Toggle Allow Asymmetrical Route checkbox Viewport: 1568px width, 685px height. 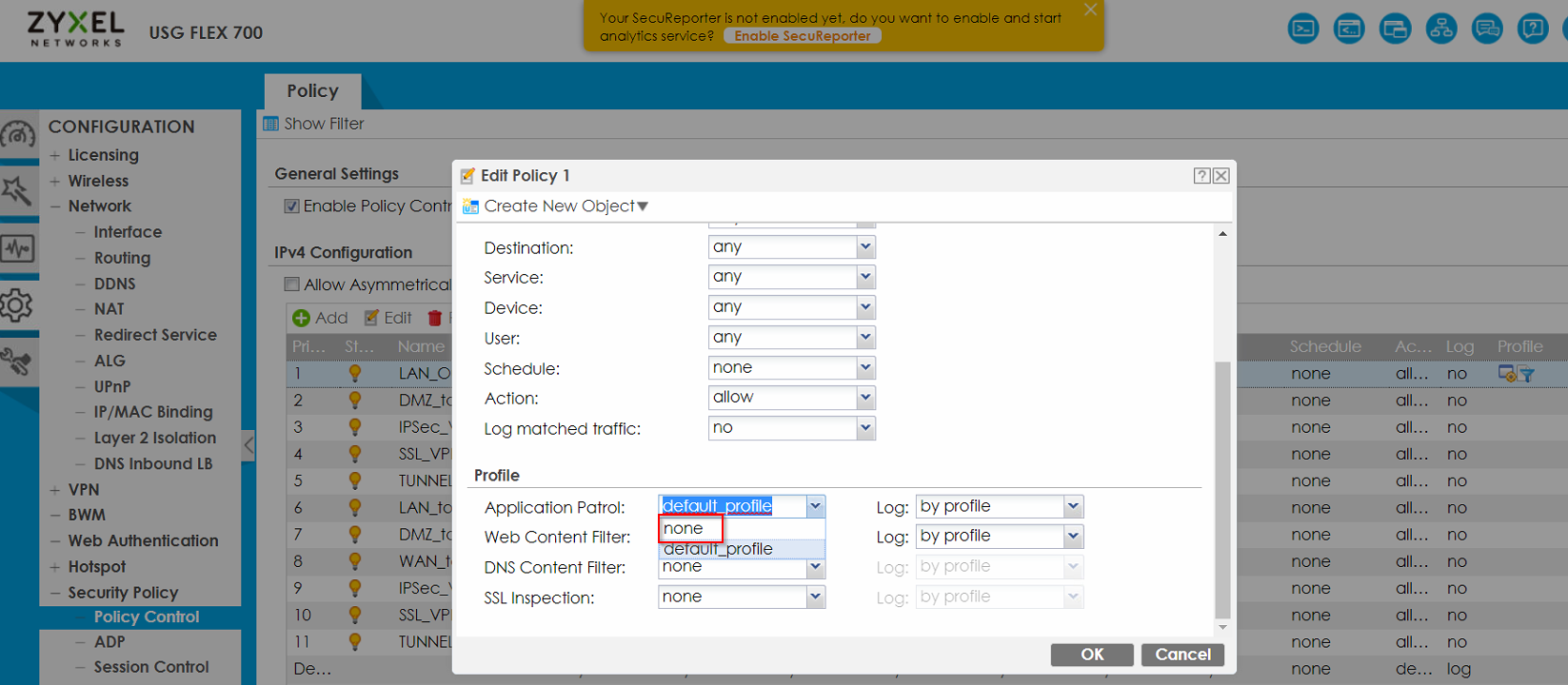pyautogui.click(x=292, y=284)
